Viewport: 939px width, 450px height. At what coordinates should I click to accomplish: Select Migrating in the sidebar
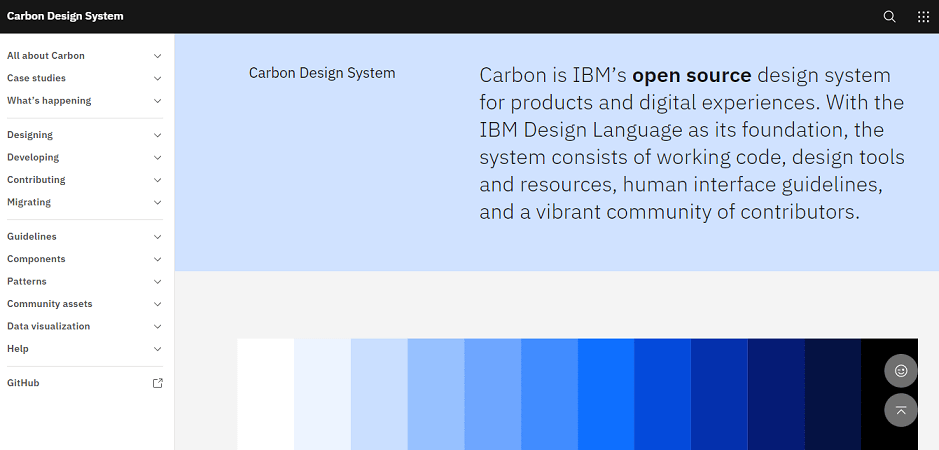(x=29, y=202)
